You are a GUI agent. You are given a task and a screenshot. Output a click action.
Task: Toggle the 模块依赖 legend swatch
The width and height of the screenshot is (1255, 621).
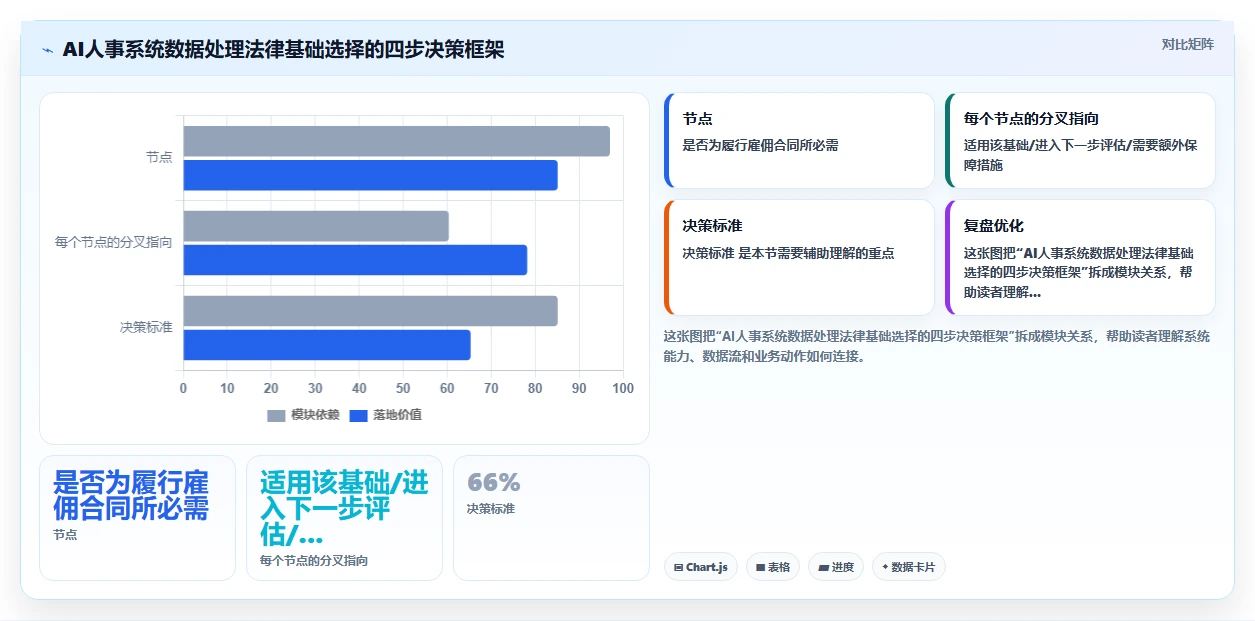(276, 415)
